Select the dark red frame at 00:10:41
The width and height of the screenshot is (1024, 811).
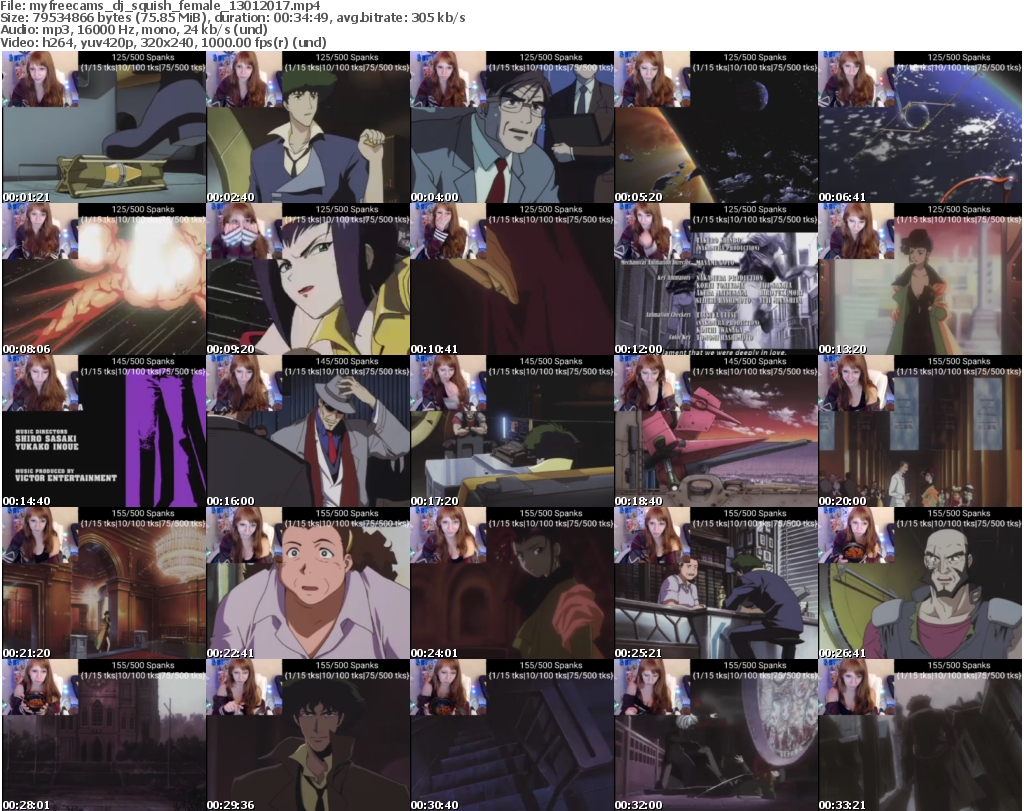(512, 279)
